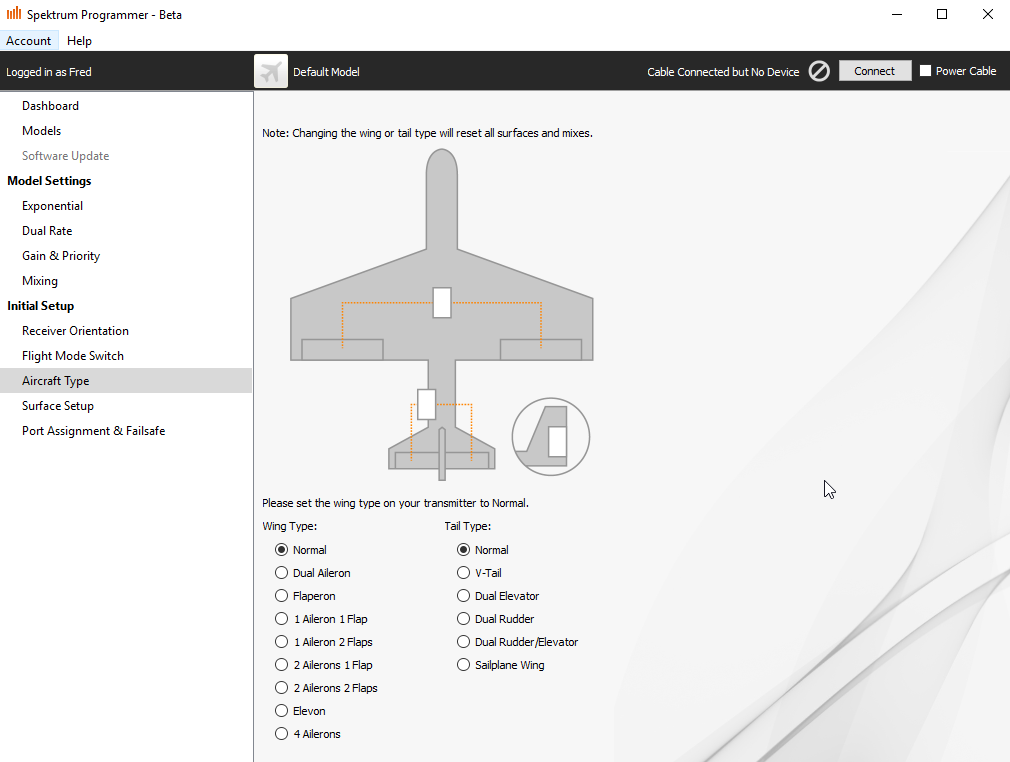Click the right wing aileron in diagram
The height and width of the screenshot is (762, 1010).
(540, 349)
